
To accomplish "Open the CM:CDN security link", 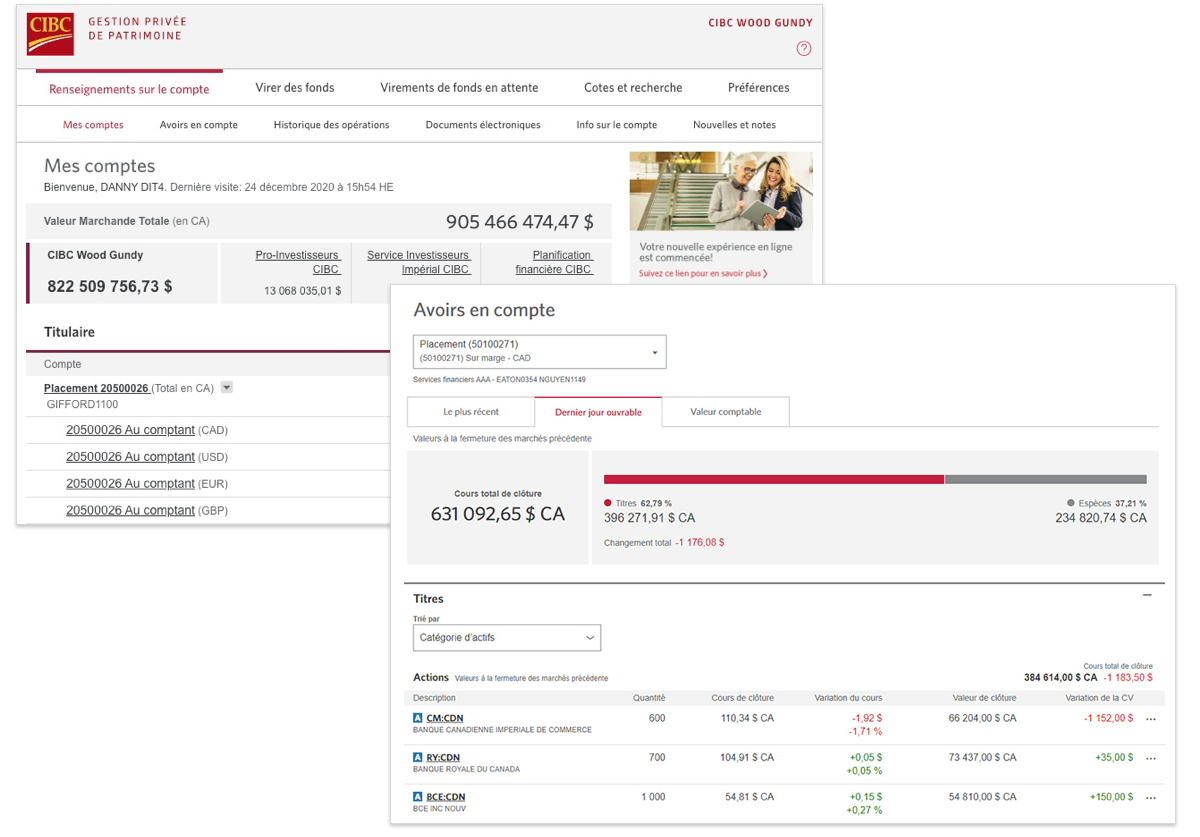I will [x=445, y=718].
